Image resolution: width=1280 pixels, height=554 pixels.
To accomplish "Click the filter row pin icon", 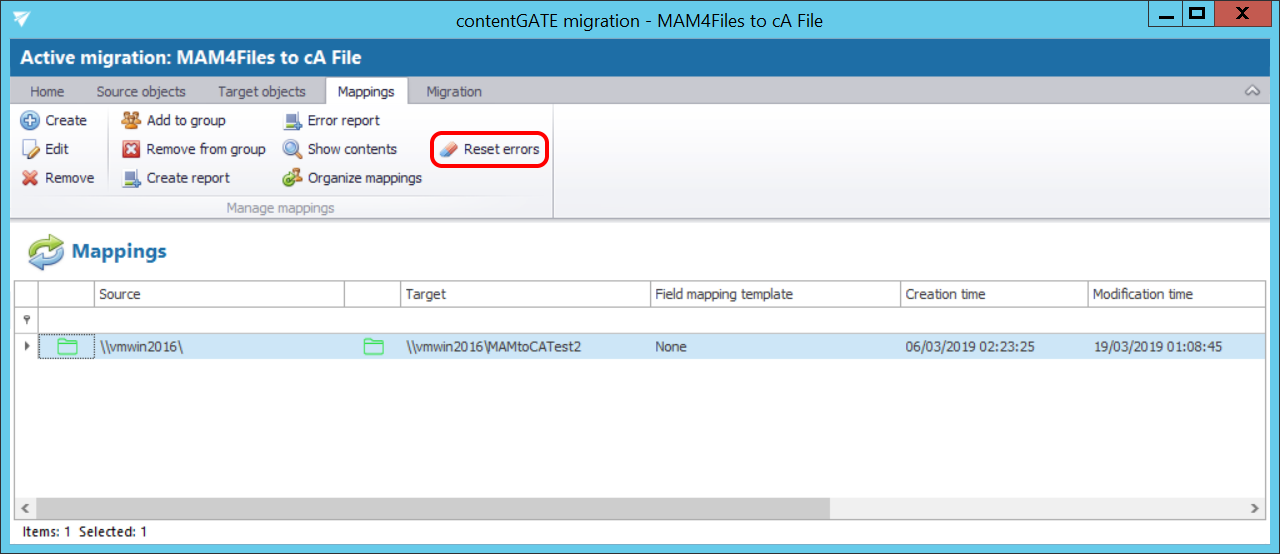I will click(x=27, y=320).
